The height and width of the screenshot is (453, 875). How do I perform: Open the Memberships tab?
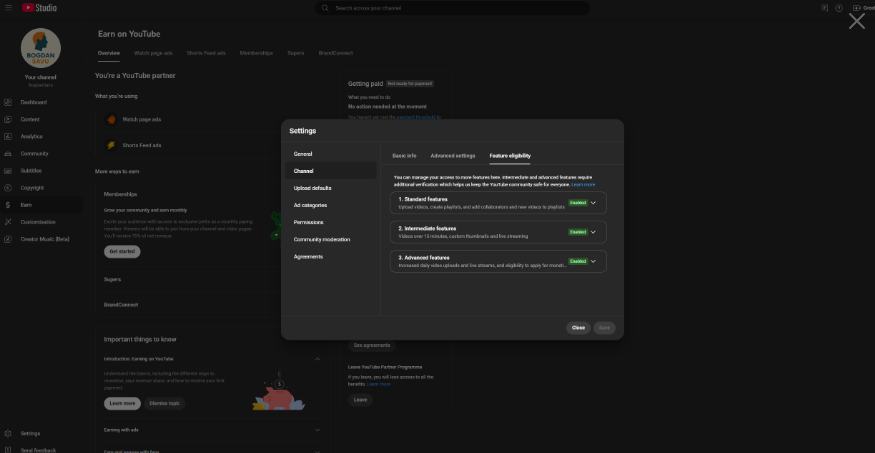pyautogui.click(x=256, y=53)
